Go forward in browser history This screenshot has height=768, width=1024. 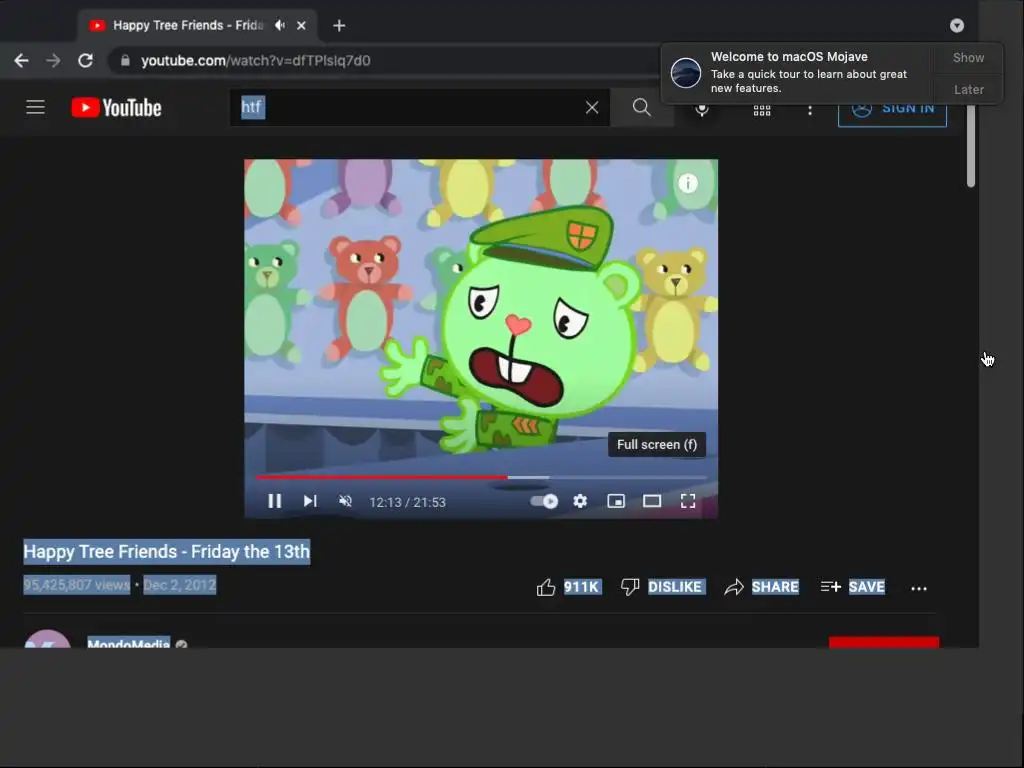54,61
